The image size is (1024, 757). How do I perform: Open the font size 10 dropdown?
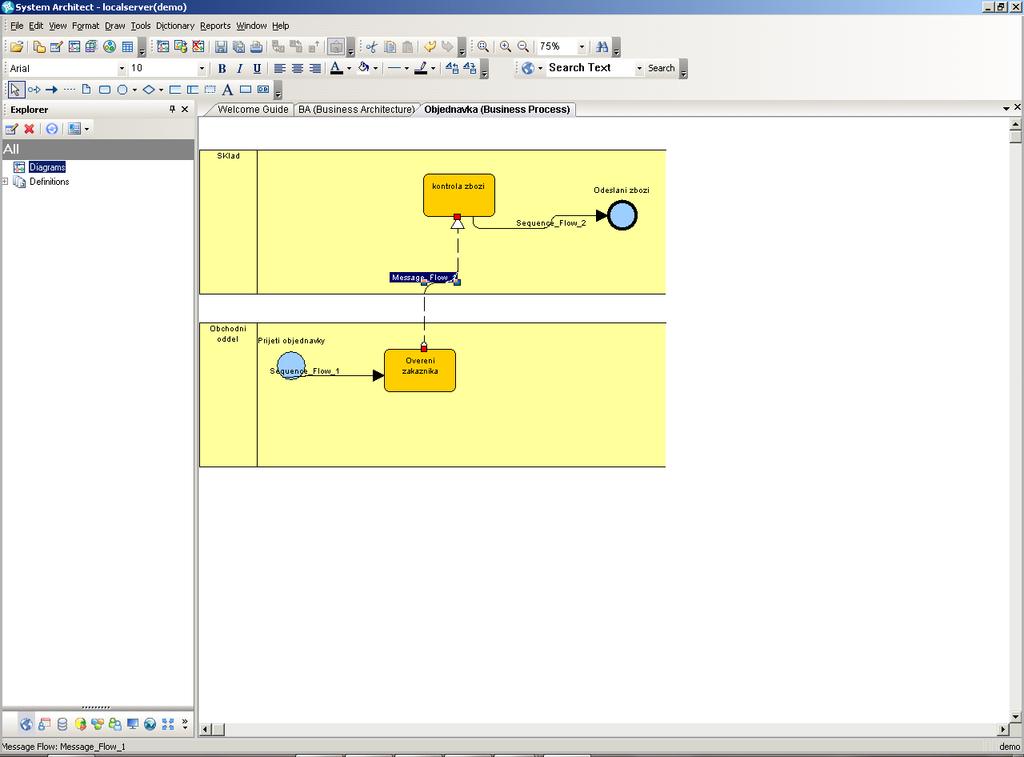(x=202, y=68)
